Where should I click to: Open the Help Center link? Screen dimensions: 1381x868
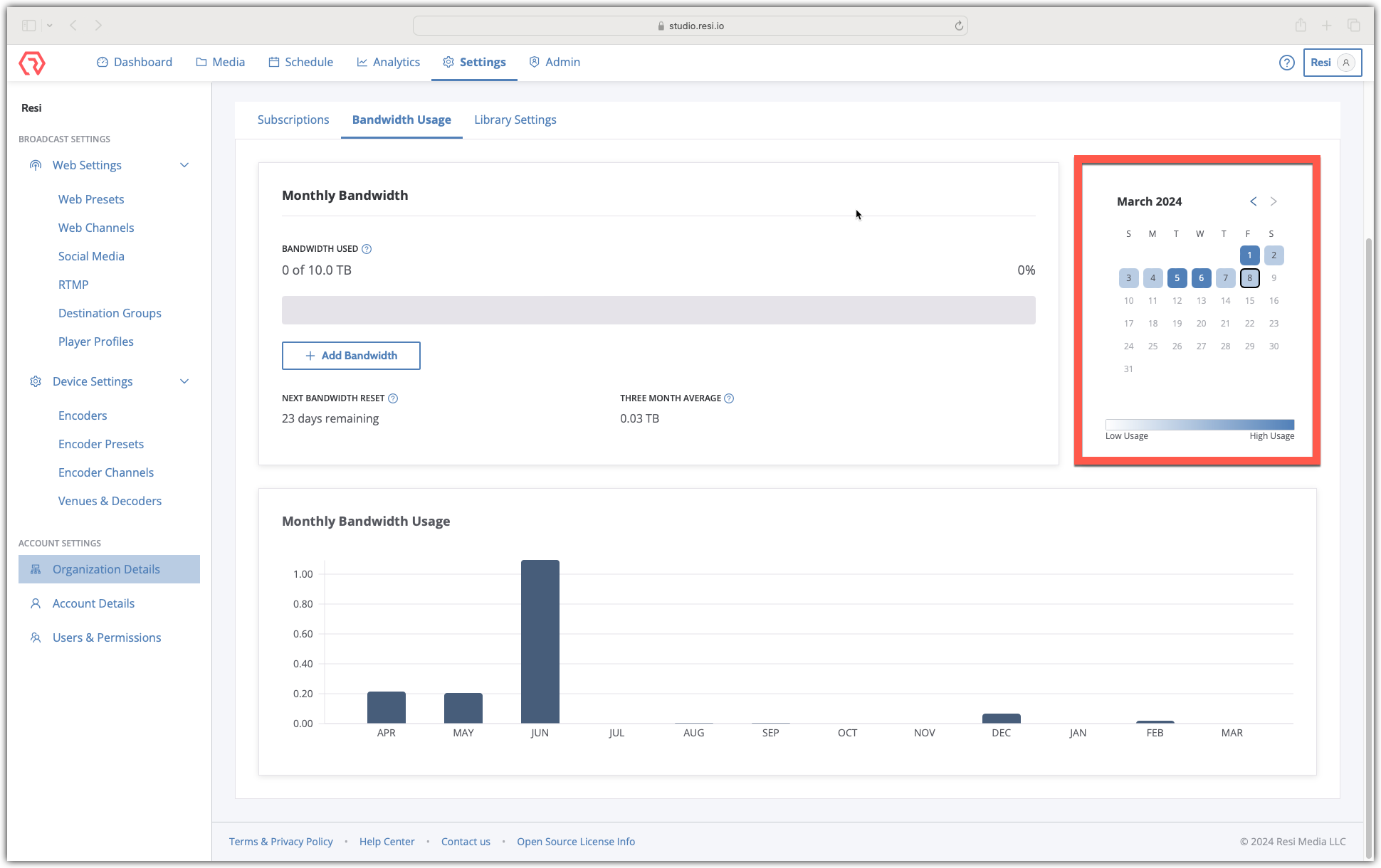click(x=387, y=842)
